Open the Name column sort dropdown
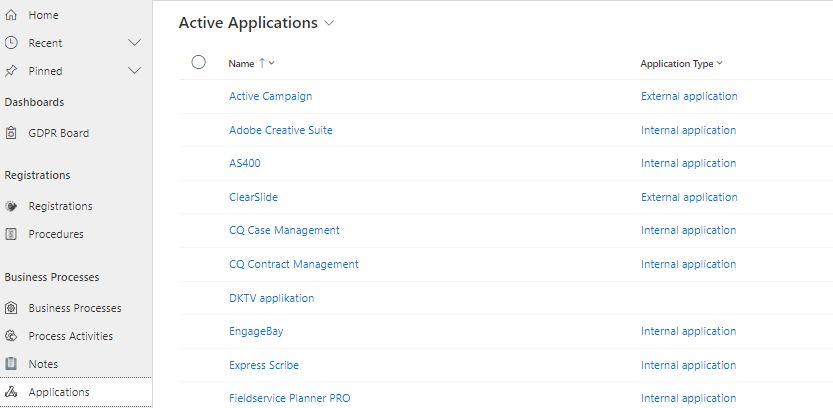The width and height of the screenshot is (833, 408). (272, 63)
